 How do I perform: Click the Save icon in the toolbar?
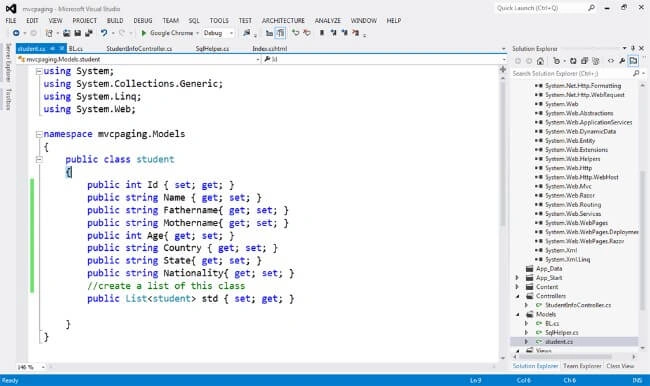tap(77, 33)
